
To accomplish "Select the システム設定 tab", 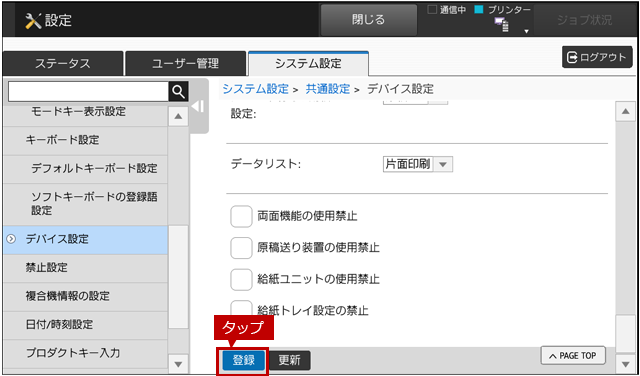I will [x=308, y=63].
